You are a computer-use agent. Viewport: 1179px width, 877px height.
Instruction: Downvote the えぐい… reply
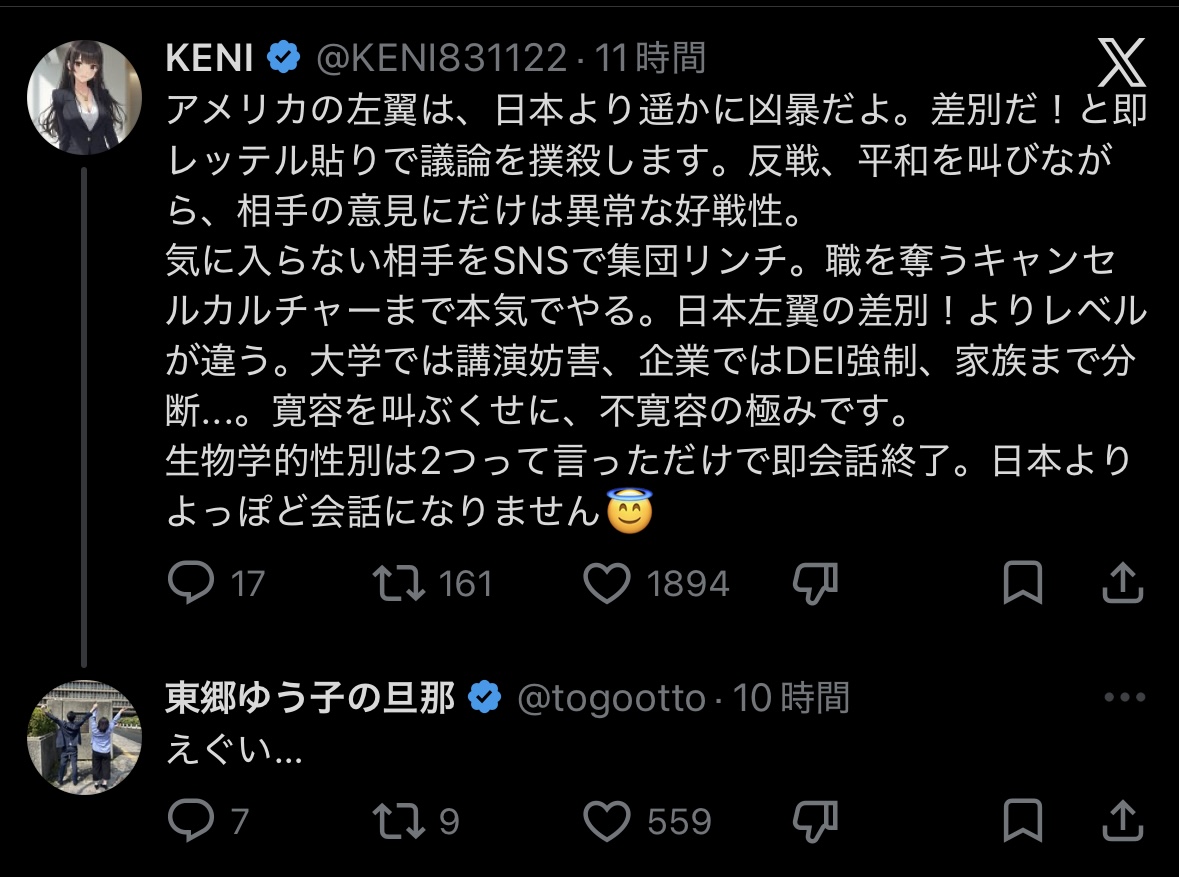point(815,821)
